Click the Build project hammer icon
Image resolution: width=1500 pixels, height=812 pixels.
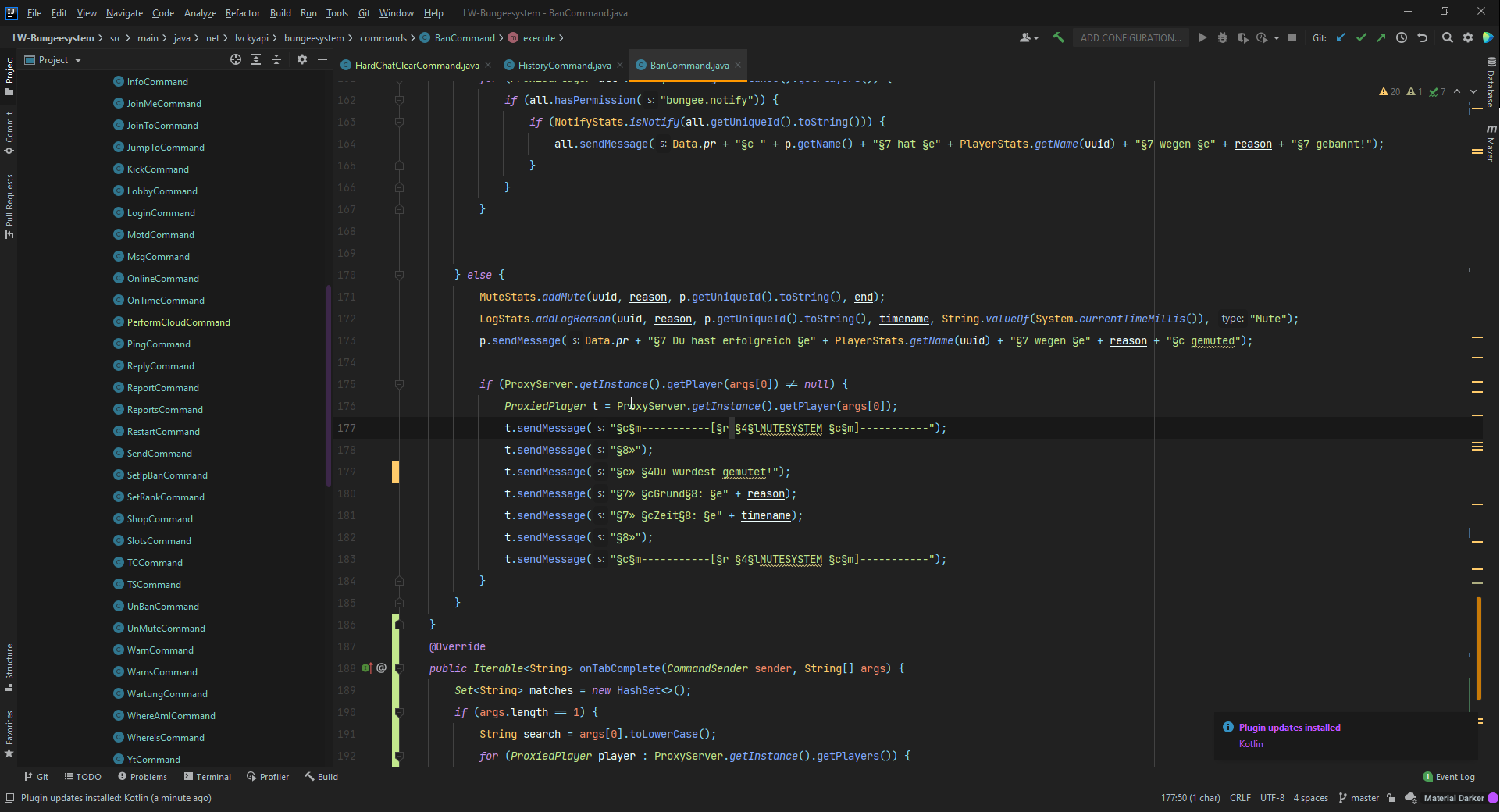click(x=1058, y=37)
